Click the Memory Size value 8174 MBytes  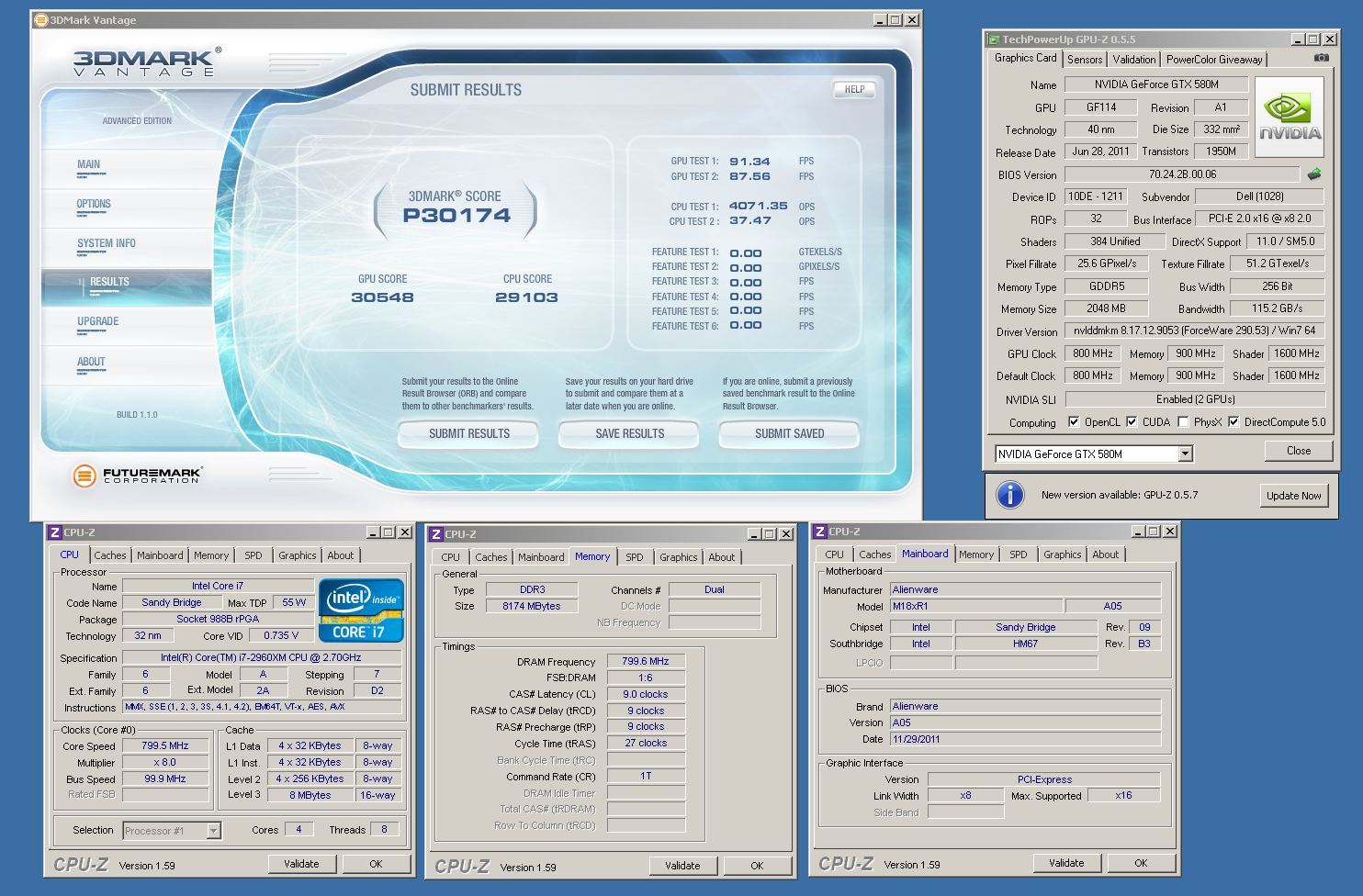pyautogui.click(x=531, y=606)
